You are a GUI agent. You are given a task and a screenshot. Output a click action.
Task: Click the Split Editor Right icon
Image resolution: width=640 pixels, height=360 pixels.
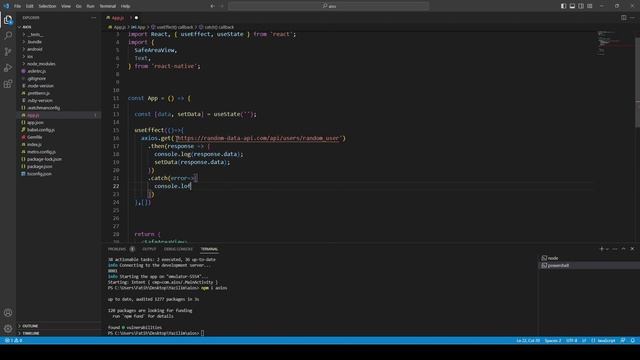point(624,18)
